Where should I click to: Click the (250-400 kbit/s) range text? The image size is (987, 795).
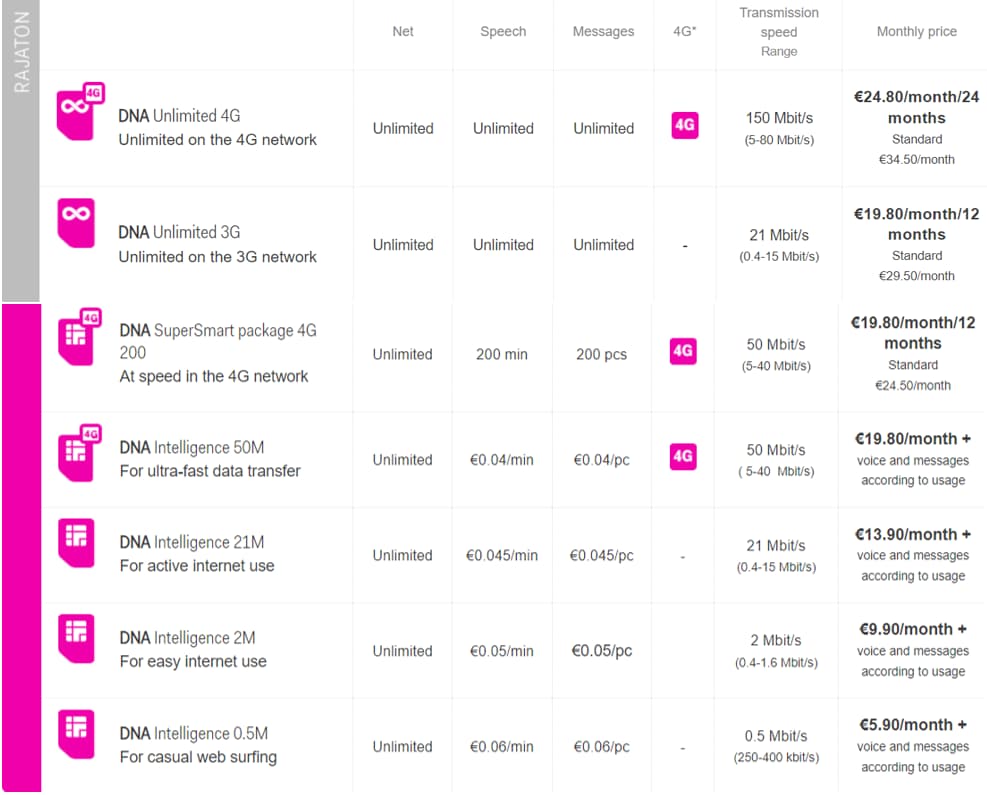pos(776,758)
